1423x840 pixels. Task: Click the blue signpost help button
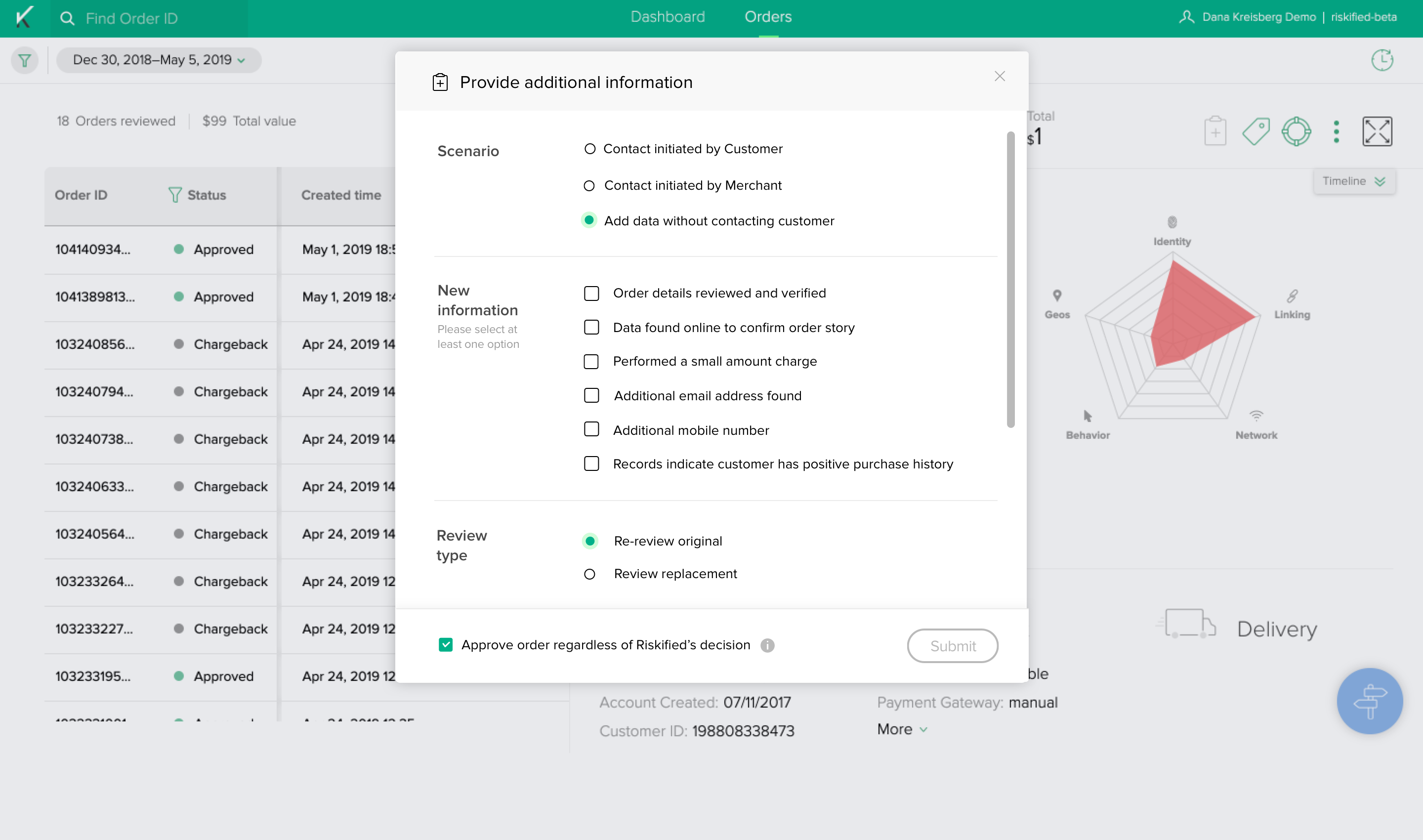click(x=1369, y=701)
